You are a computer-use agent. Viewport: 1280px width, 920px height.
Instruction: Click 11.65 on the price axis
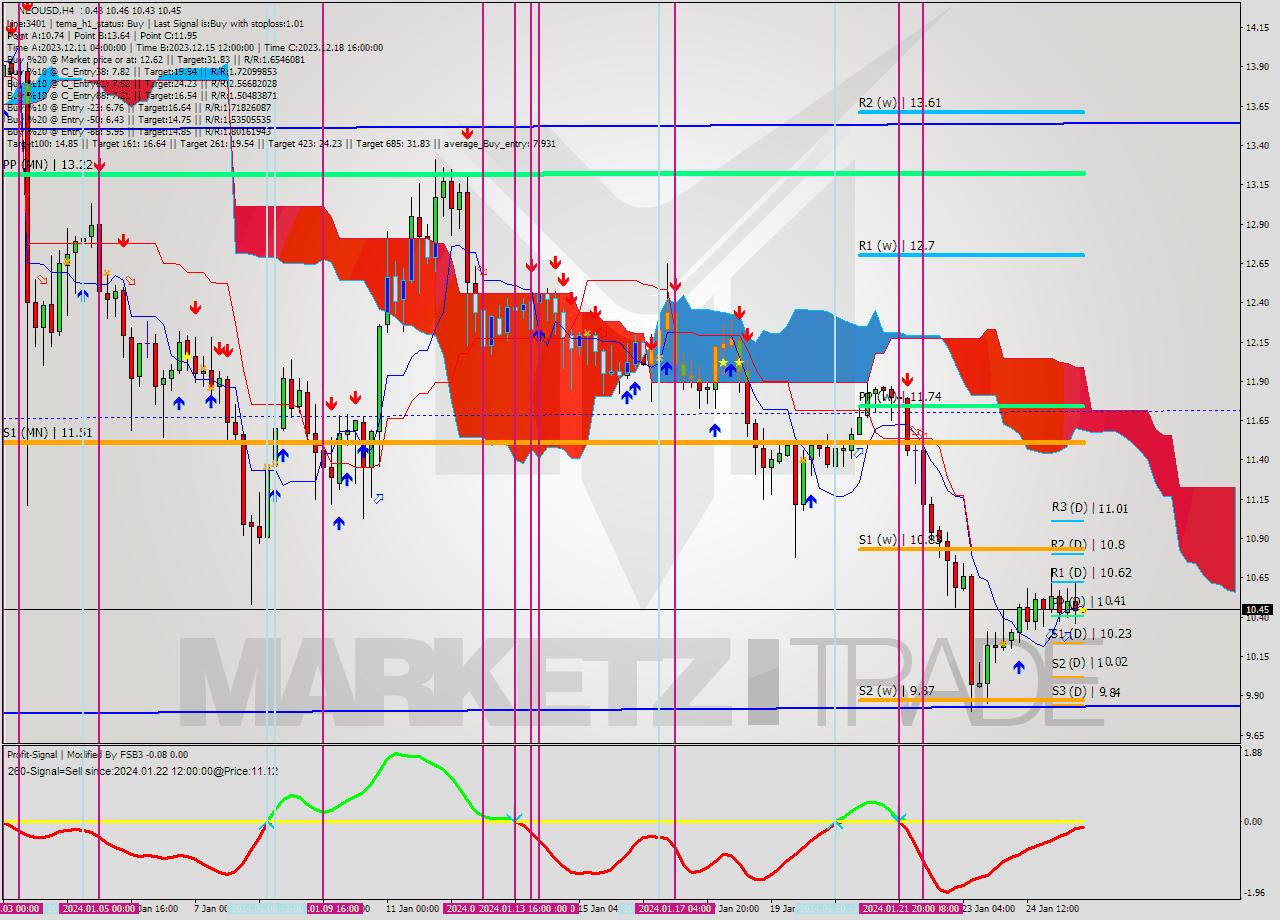(1257, 420)
